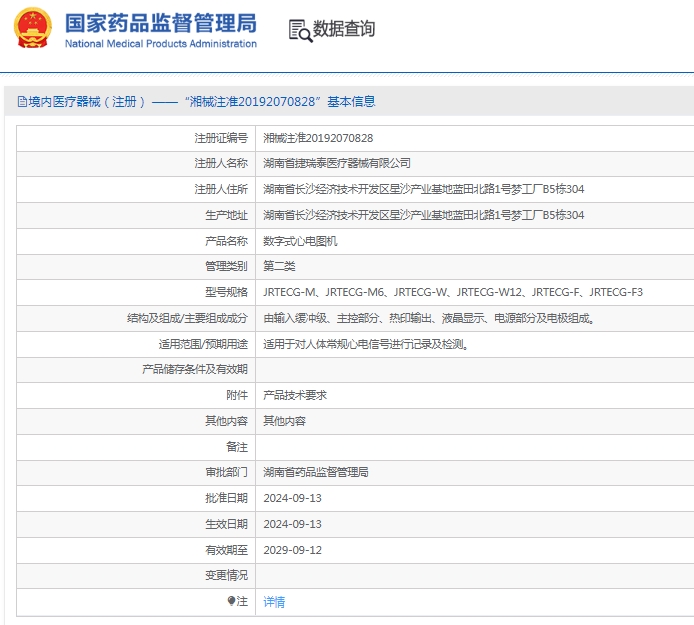Click the national emblem logo
Screen dimensions: 694x625
click(x=33, y=28)
